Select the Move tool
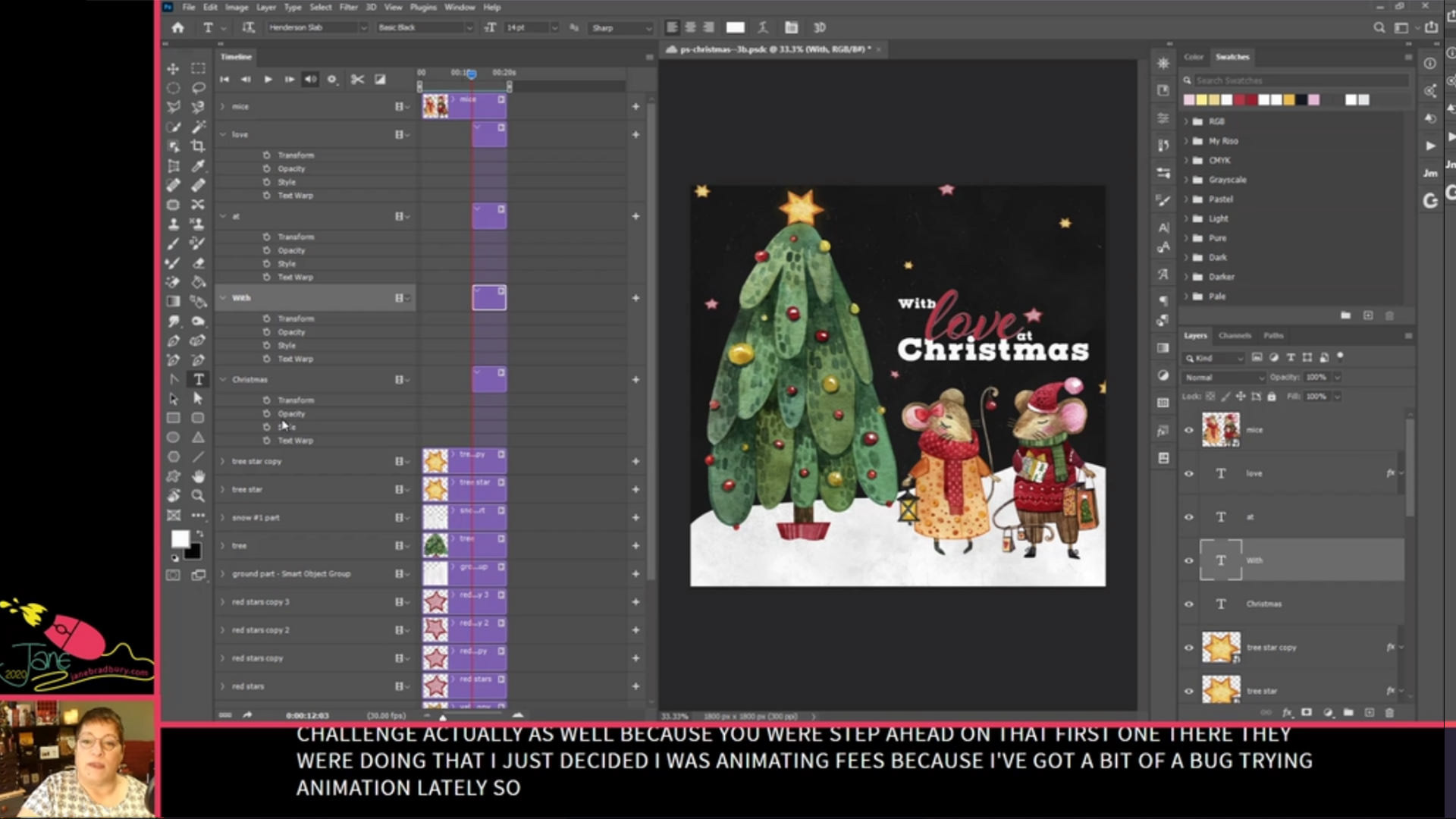The image size is (1456, 819). click(x=174, y=68)
